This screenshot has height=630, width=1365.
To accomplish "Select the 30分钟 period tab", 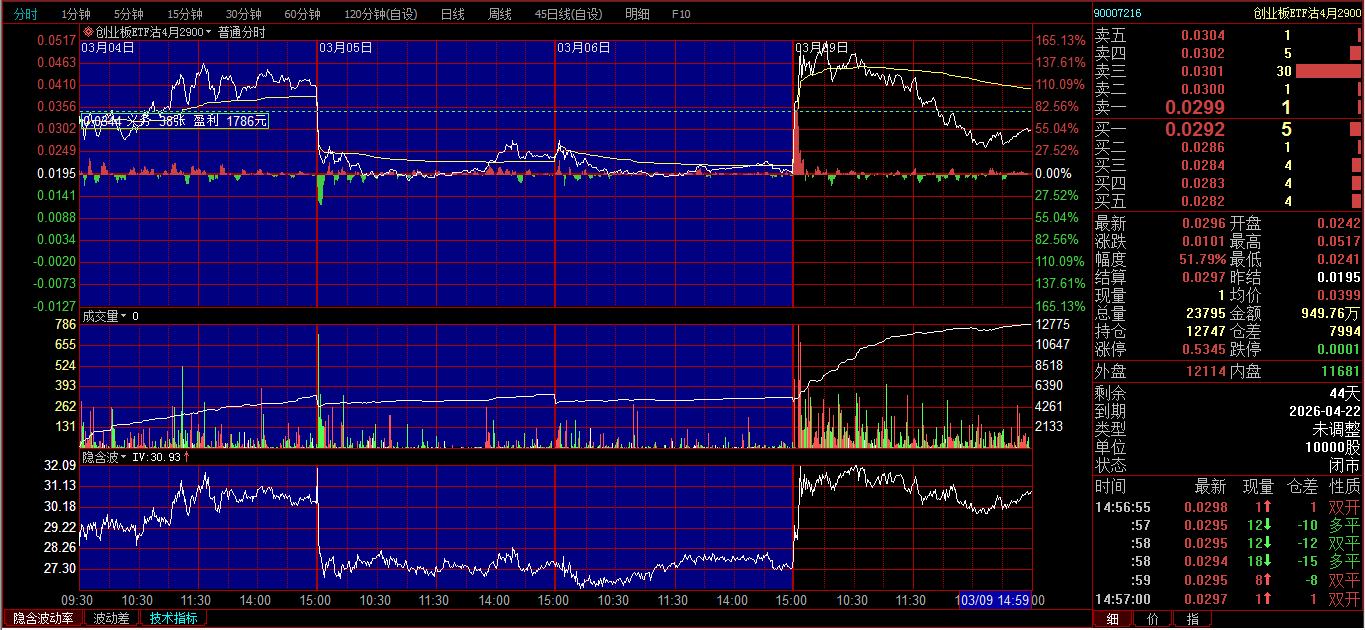I will click(x=243, y=14).
